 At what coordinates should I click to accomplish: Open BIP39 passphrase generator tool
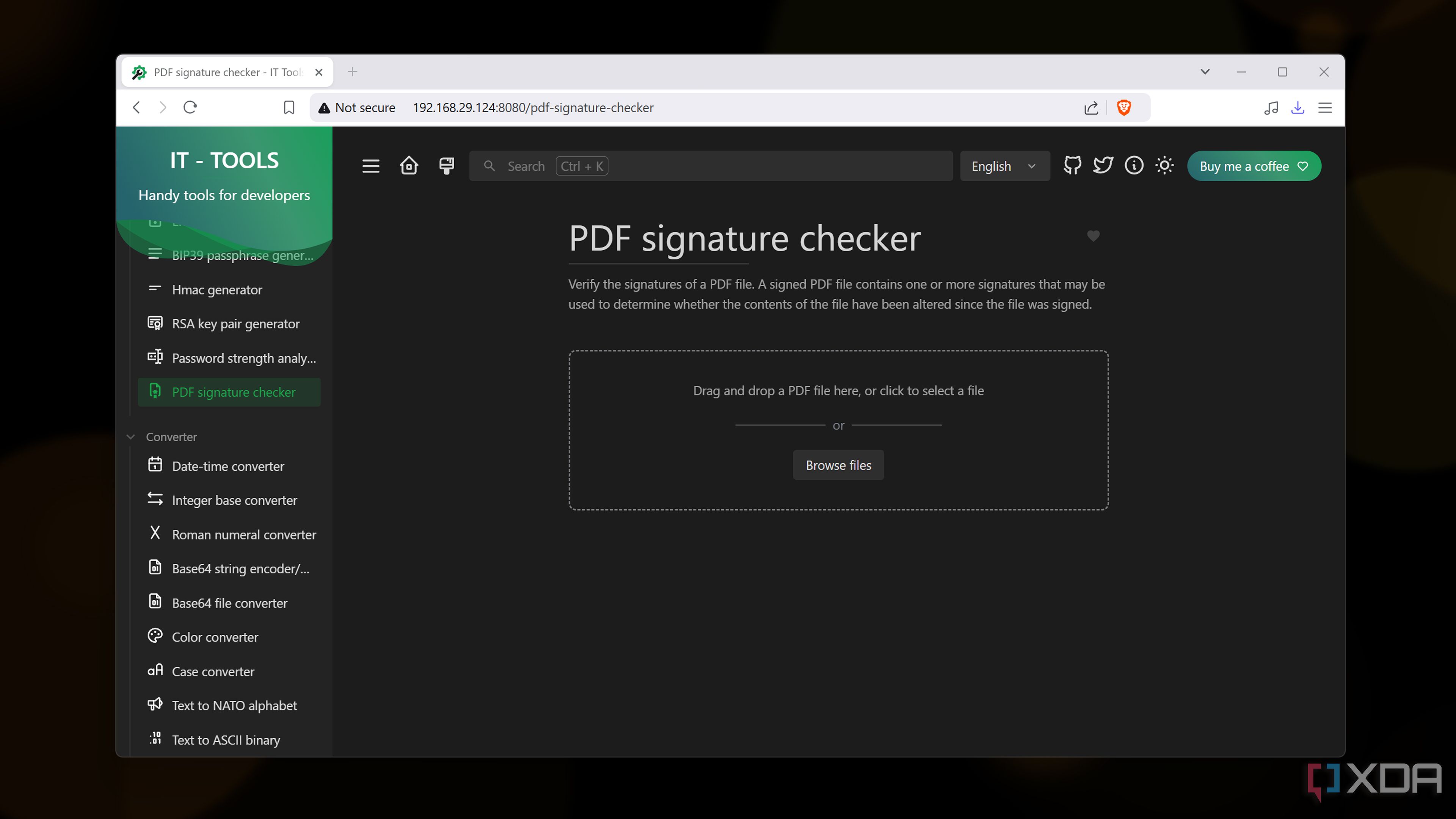(x=229, y=256)
